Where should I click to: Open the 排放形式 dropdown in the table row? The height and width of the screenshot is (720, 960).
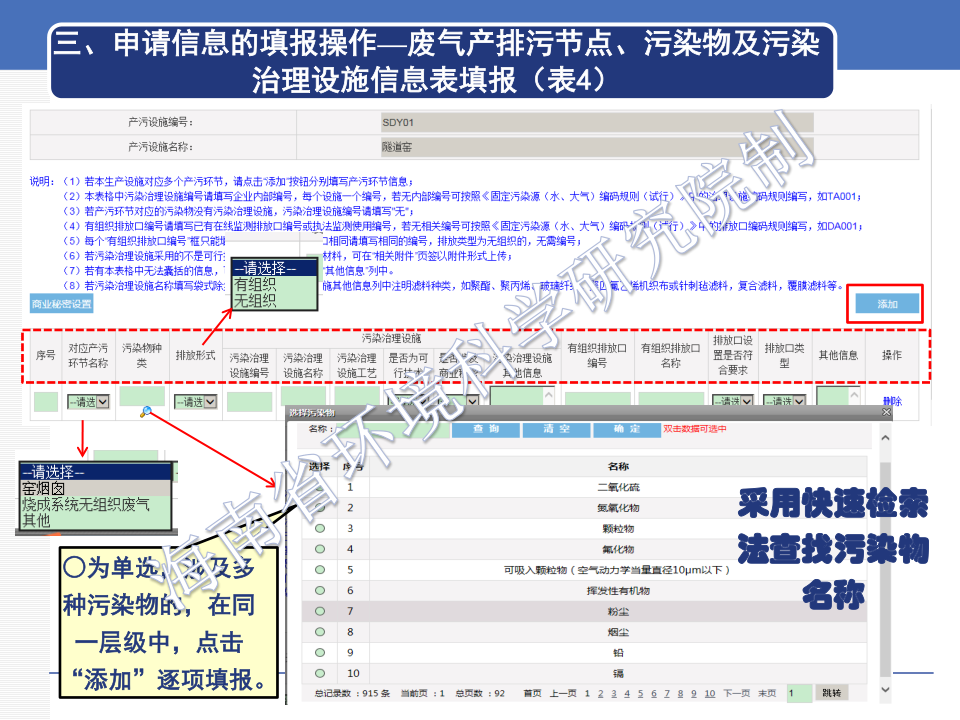tap(195, 402)
